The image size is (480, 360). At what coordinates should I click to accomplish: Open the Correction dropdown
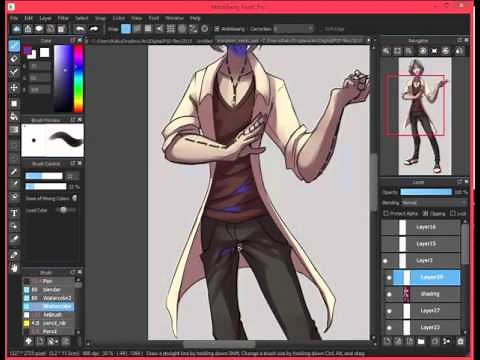[x=293, y=29]
